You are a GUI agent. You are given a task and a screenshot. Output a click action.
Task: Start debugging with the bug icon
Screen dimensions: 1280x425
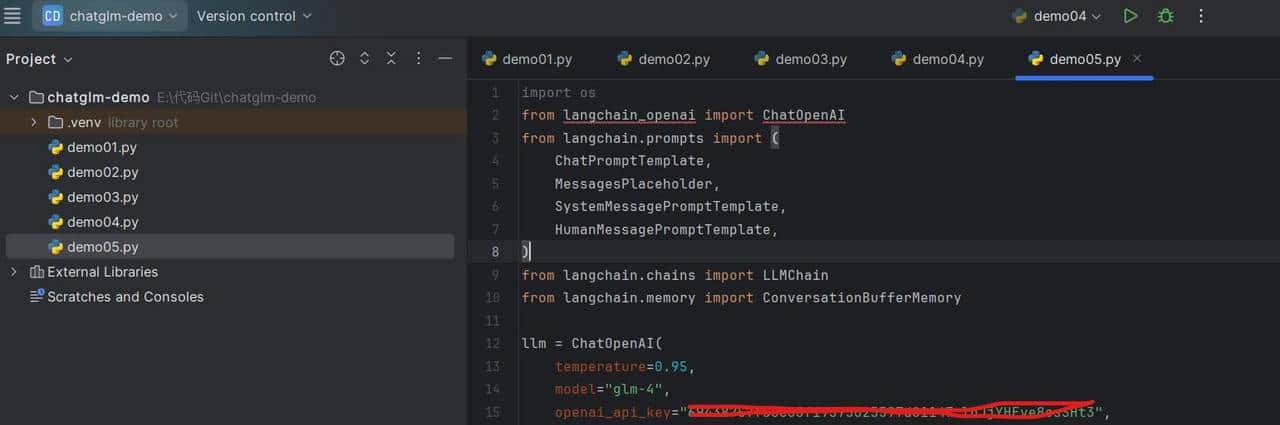click(1165, 16)
